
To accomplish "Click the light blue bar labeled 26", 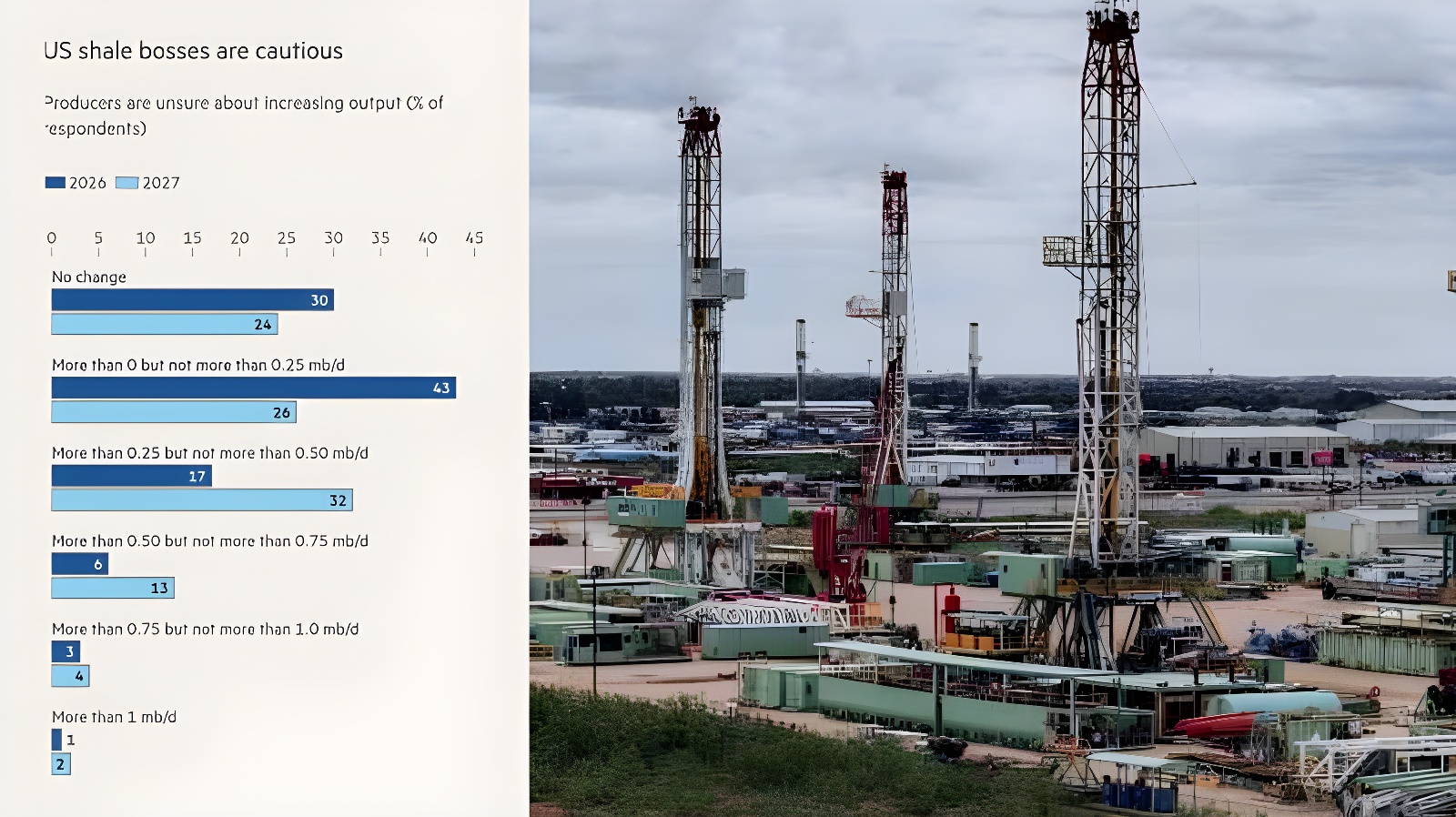I will pos(173,412).
